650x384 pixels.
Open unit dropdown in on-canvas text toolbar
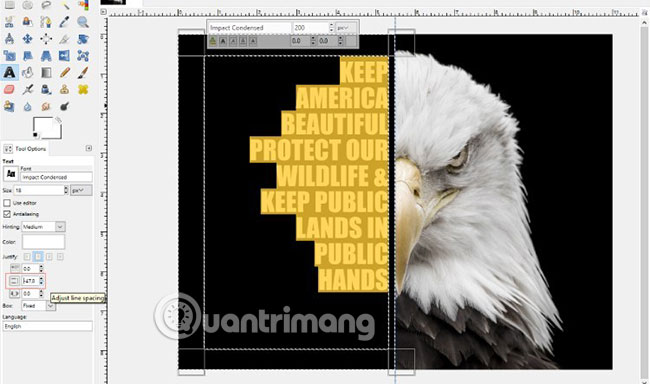[x=346, y=28]
